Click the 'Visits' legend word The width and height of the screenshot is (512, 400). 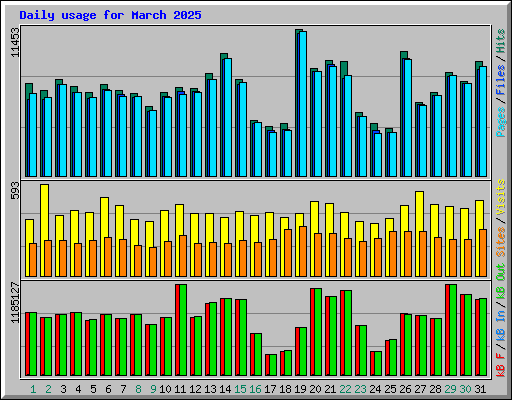pyautogui.click(x=501, y=197)
